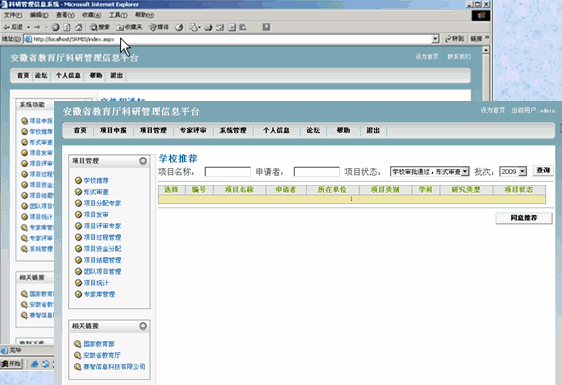The width and height of the screenshot is (562, 385).
Task: Open the 项目分配专家 sidebar link
Action: coord(102,203)
